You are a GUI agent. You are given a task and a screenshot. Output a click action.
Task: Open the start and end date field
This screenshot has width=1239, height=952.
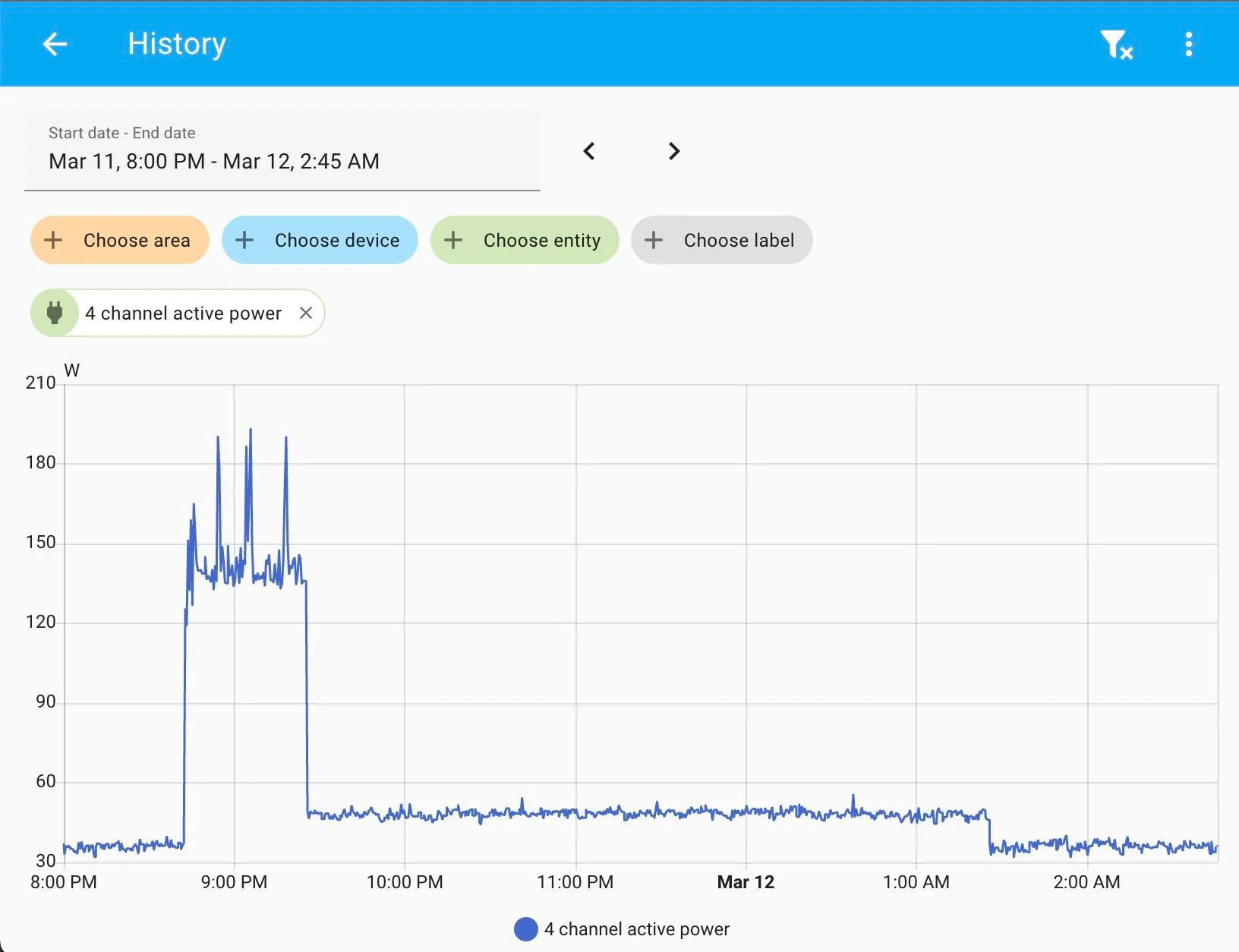click(x=282, y=150)
